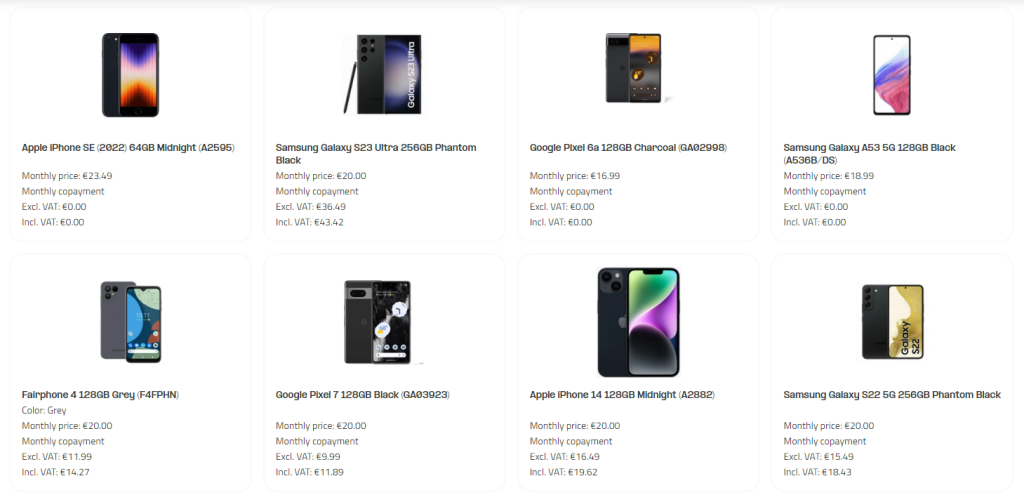Click the Google Pixel 6a product image

pyautogui.click(x=638, y=68)
